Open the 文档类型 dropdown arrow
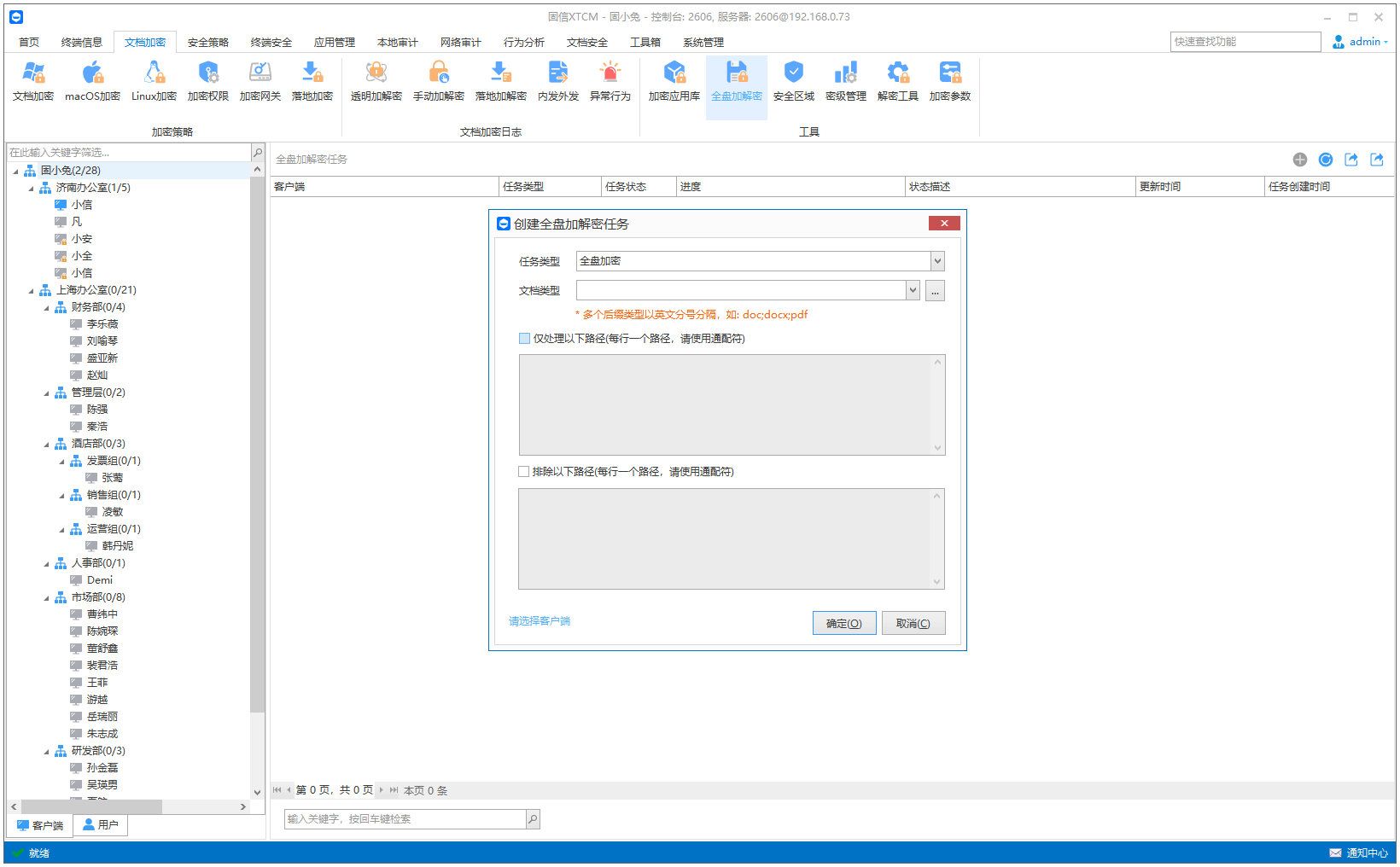This screenshot has height=867, width=1400. pyautogui.click(x=913, y=290)
